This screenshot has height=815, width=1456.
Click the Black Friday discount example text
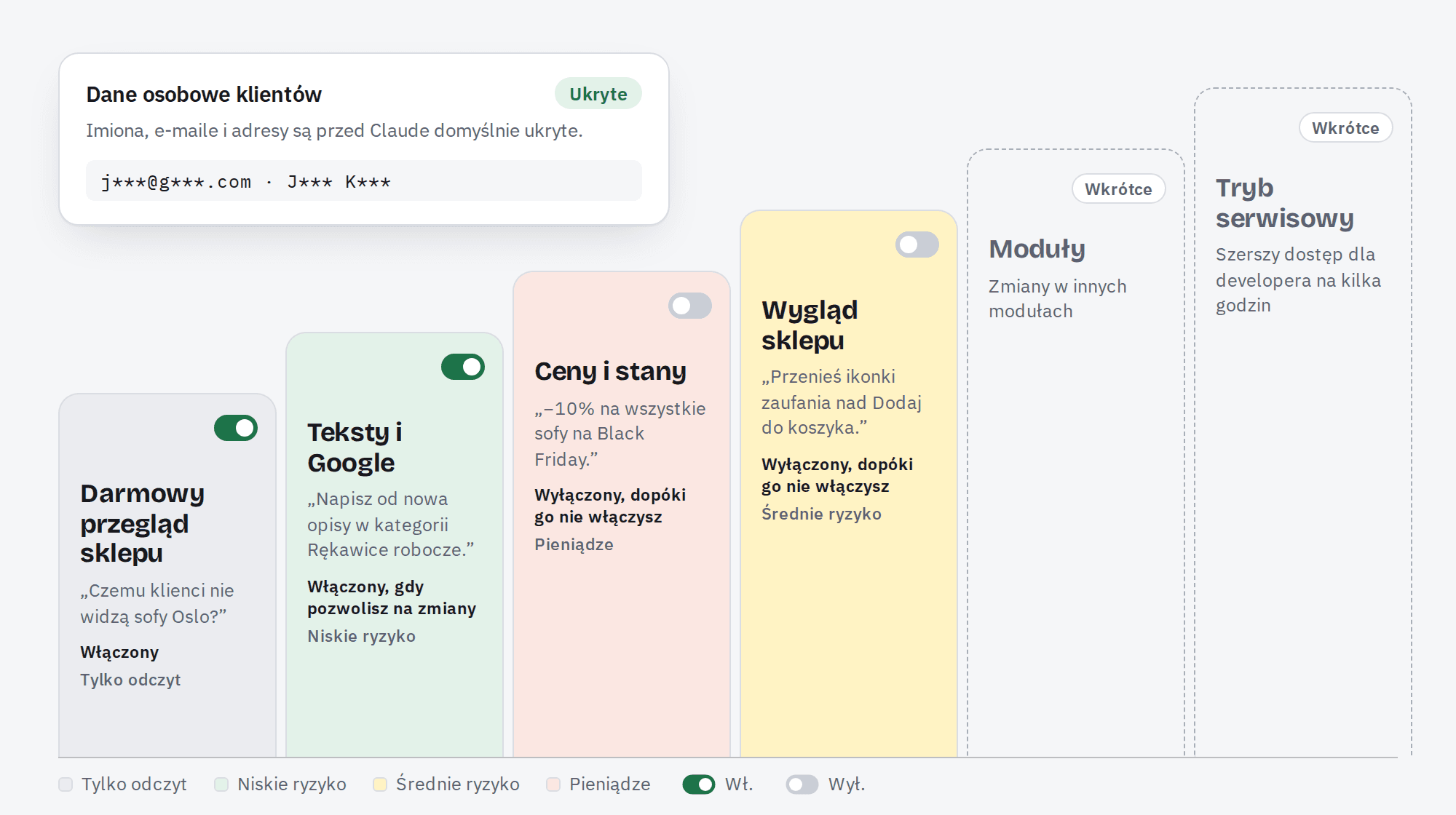coord(620,434)
